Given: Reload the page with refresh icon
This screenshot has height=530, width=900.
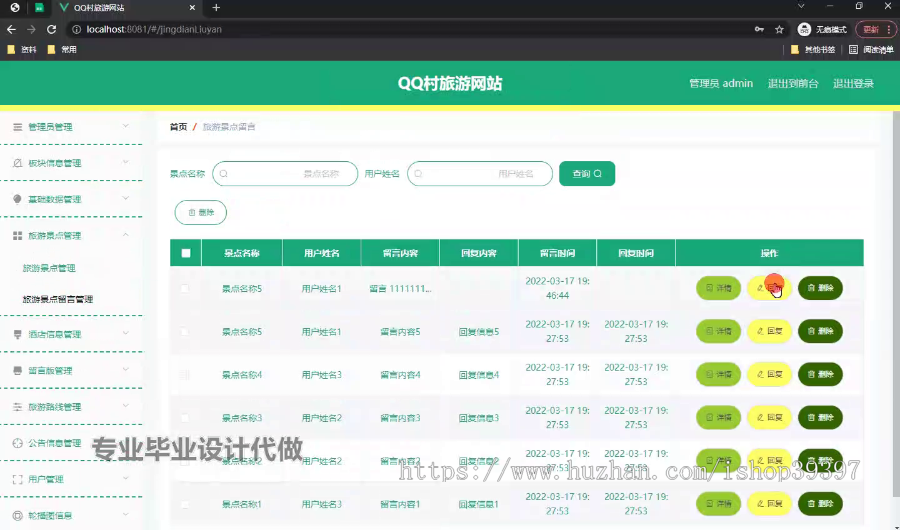Looking at the screenshot, I should click(x=52, y=29).
